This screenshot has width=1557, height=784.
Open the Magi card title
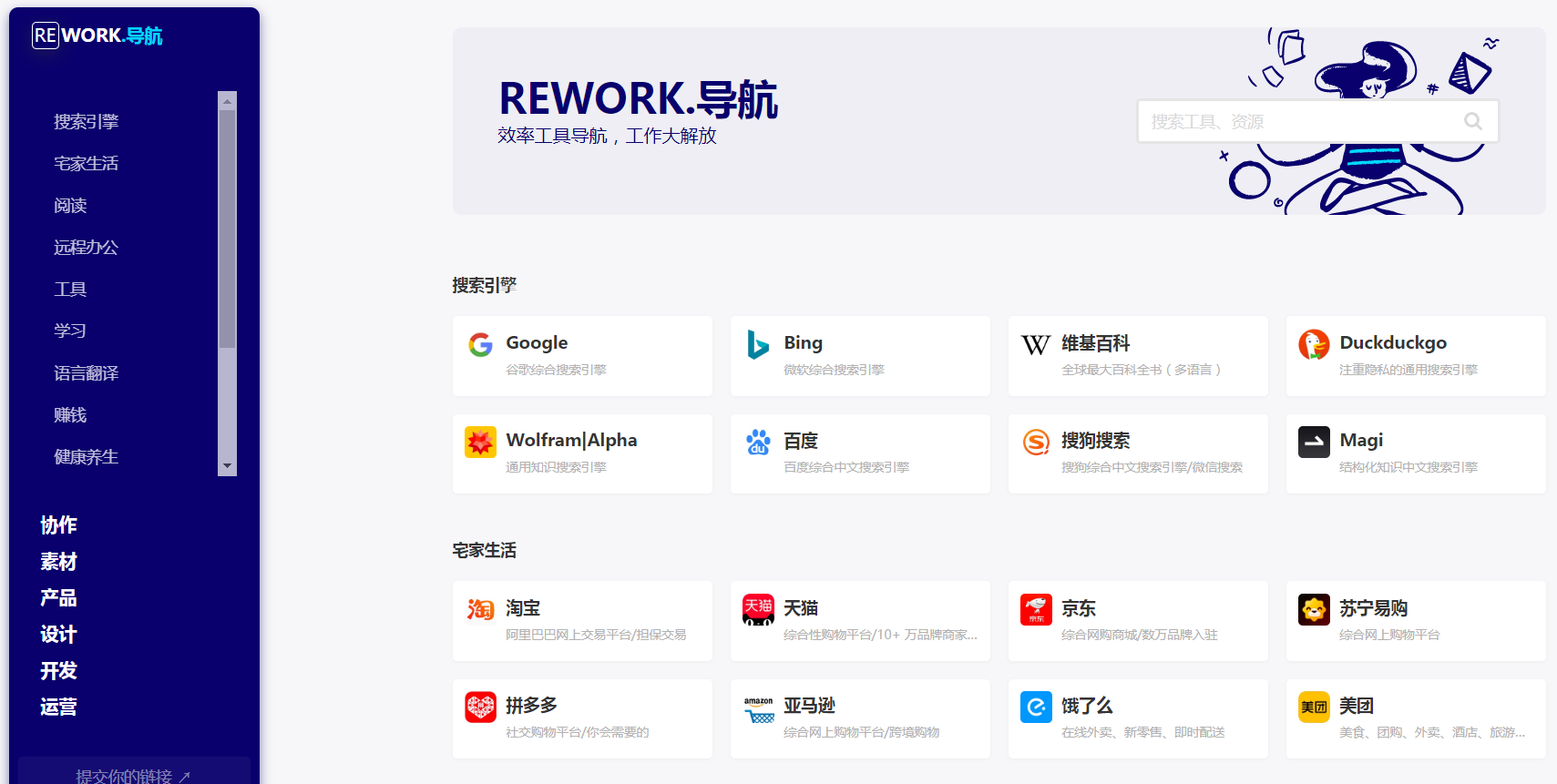[x=1361, y=441]
